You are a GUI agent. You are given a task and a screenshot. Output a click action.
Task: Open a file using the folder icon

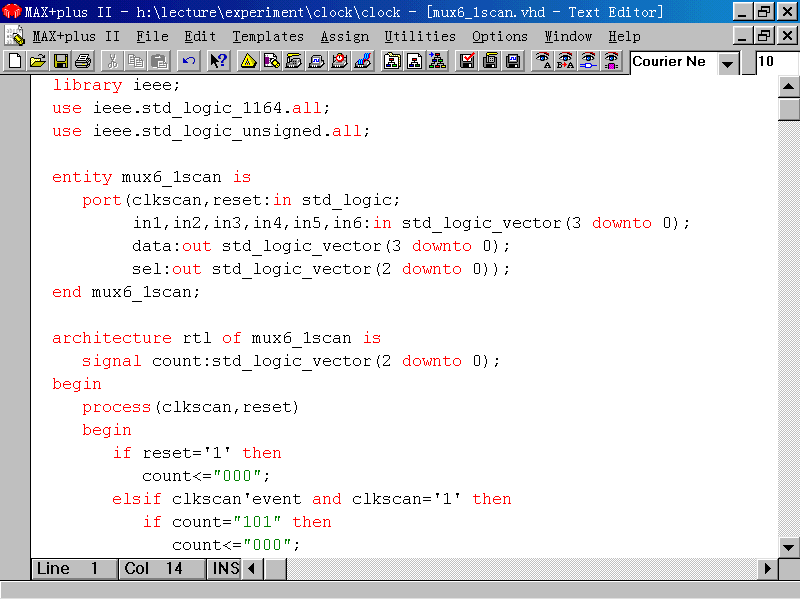coord(37,61)
